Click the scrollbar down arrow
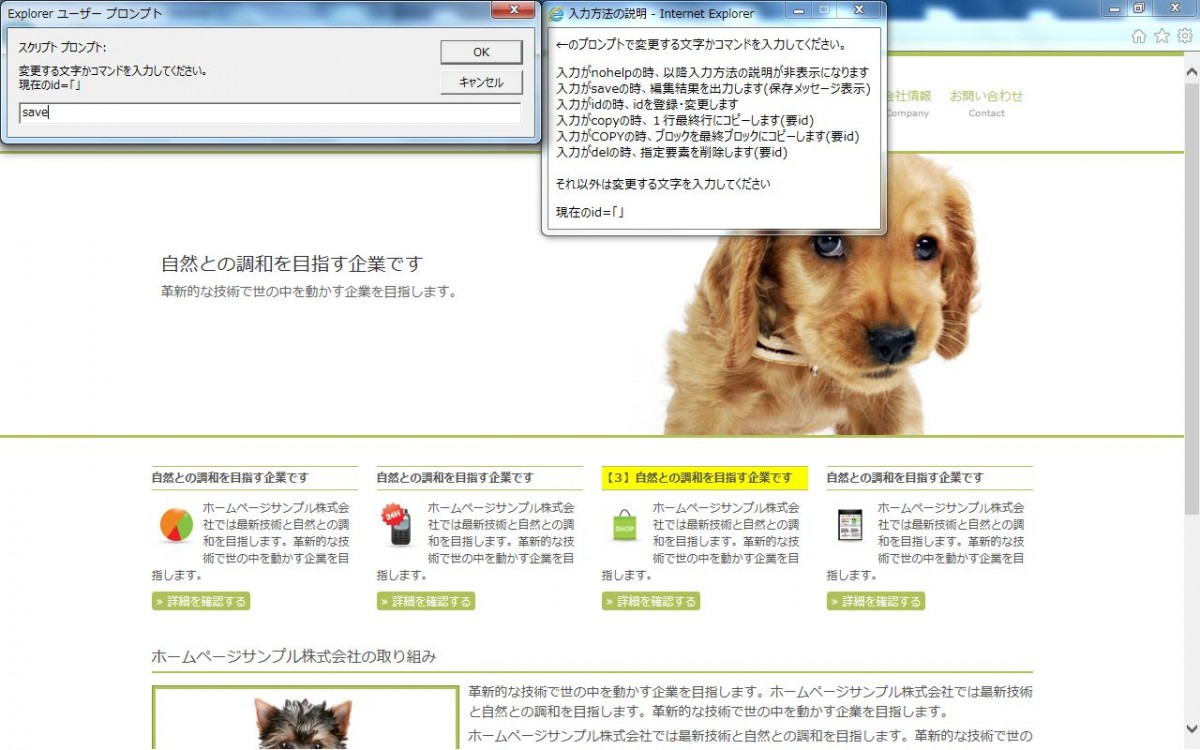 pos(1191,729)
